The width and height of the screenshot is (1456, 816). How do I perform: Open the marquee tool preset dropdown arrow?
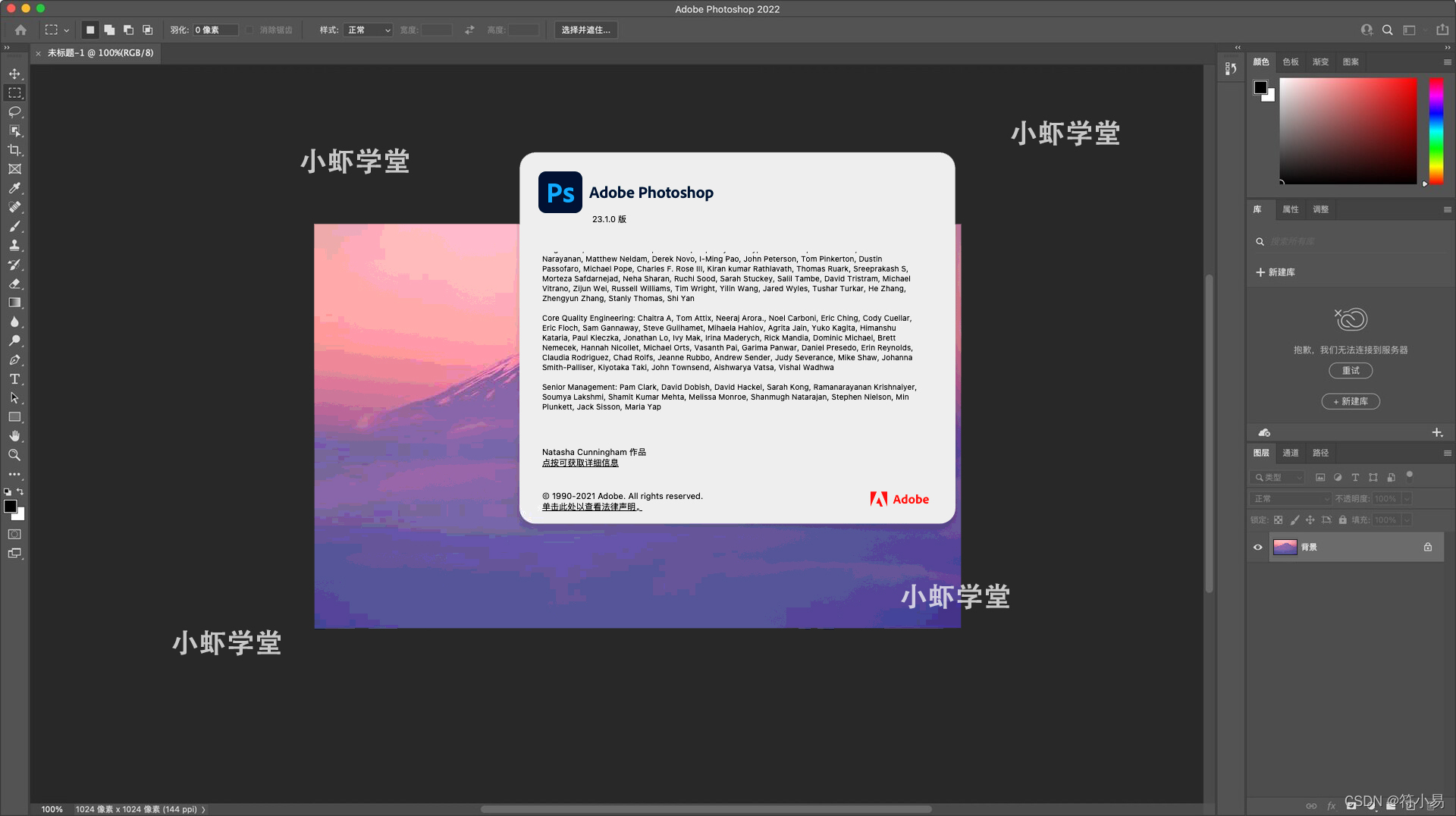67,30
